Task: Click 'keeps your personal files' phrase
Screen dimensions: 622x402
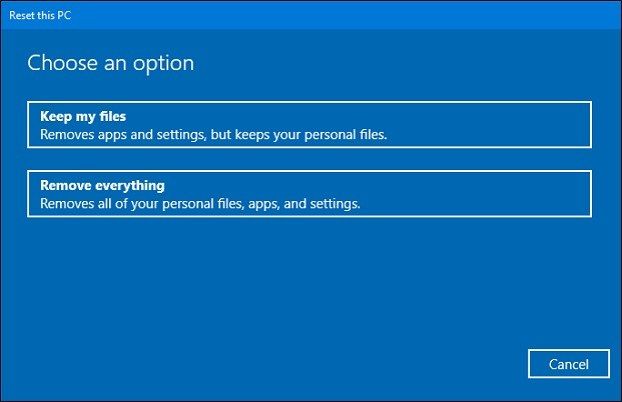Action: 311,135
